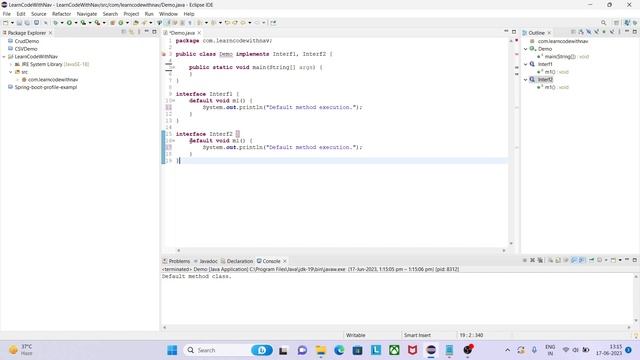This screenshot has width=640, height=360.
Task: Toggle Mark Occurrences in the main toolbar
Action: [x=167, y=23]
